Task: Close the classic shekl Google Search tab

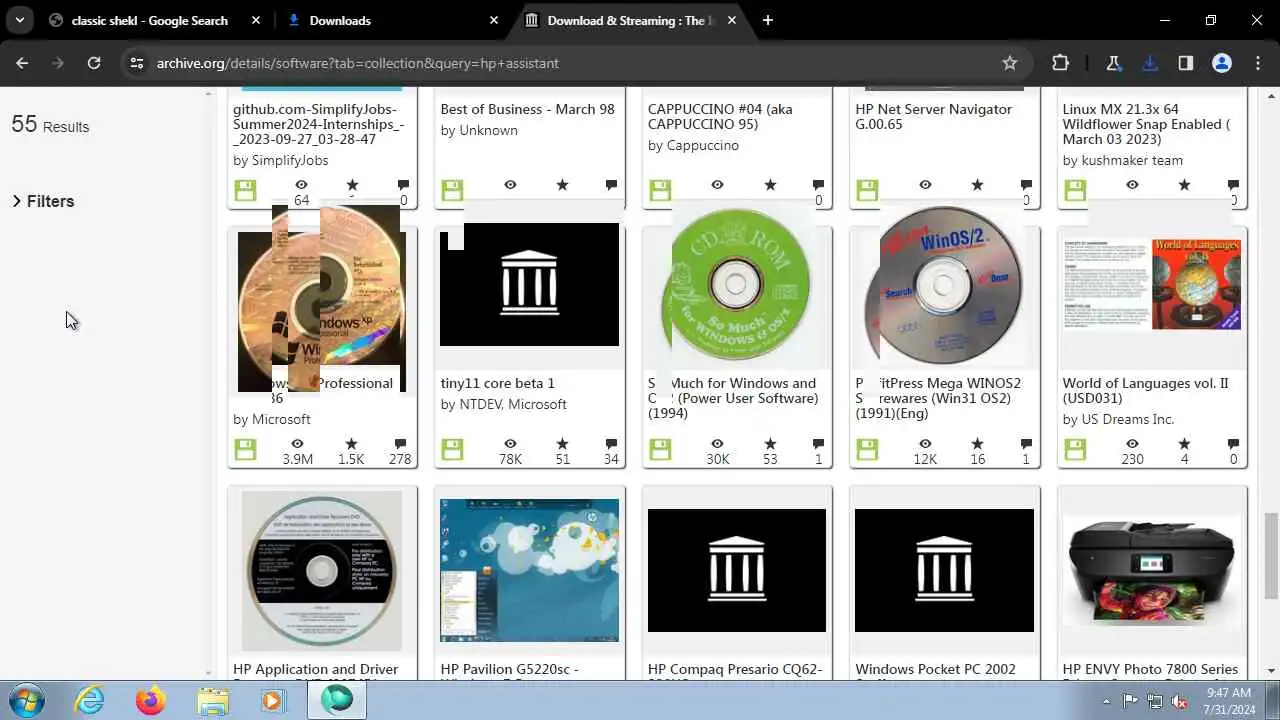Action: [x=256, y=20]
